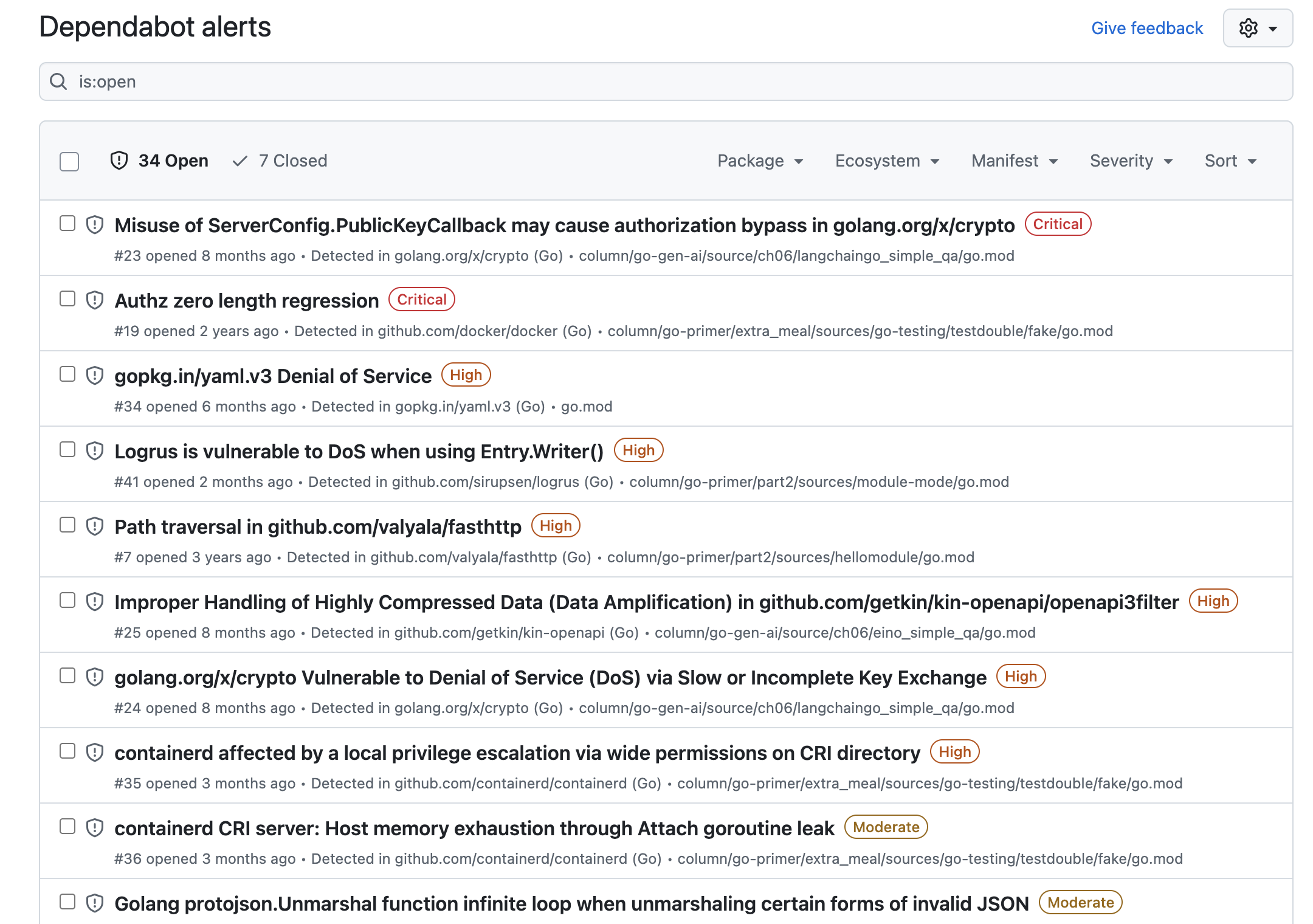Open the ServerConfig.PublicKeyCallback authorization bypass alert

click(x=565, y=225)
